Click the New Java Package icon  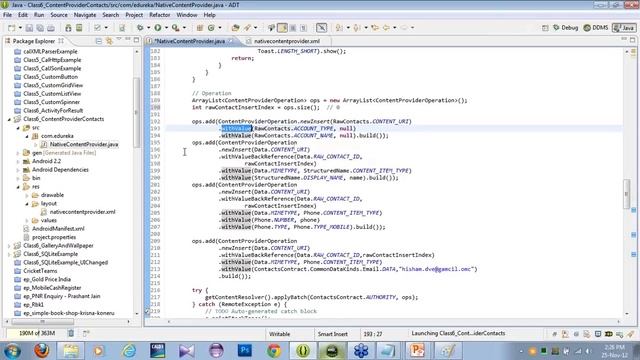[x=200, y=28]
